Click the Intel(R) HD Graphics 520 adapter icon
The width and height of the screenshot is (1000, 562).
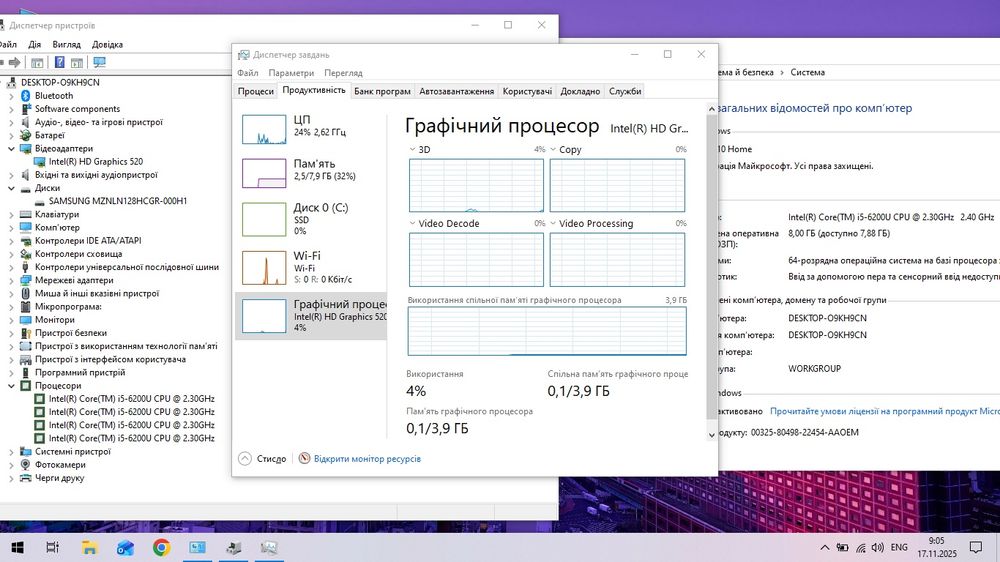coord(40,161)
